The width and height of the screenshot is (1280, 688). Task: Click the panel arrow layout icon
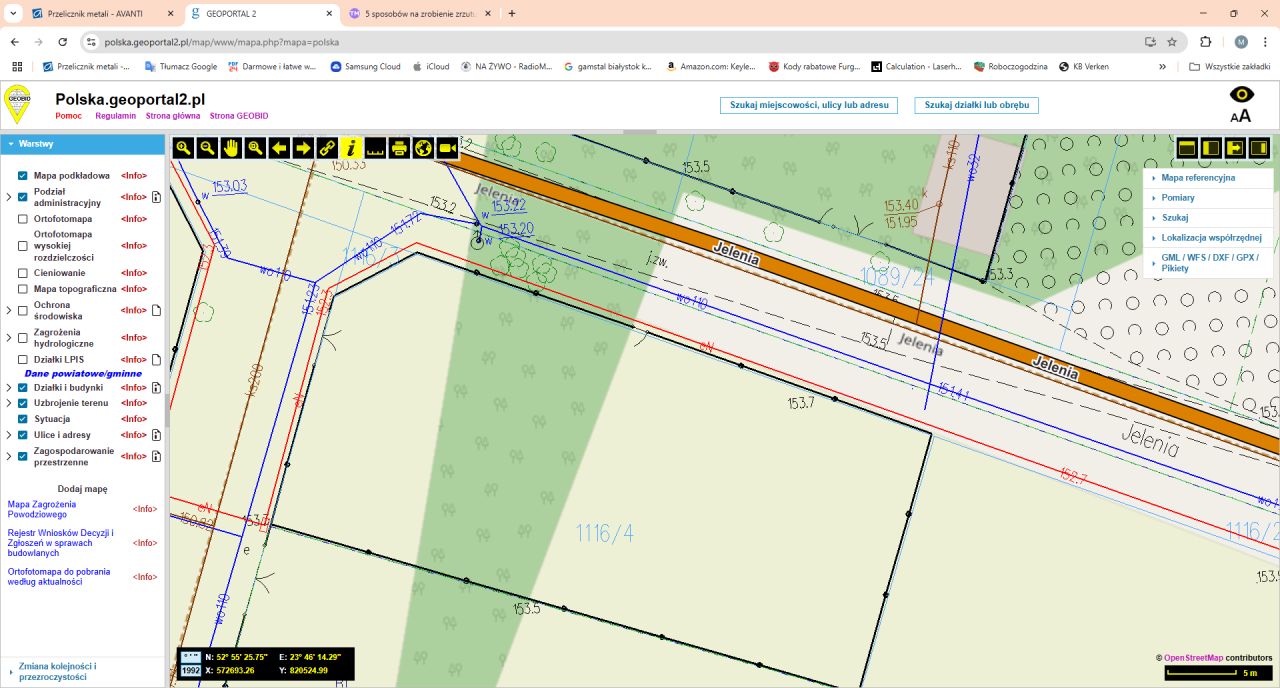click(1235, 148)
